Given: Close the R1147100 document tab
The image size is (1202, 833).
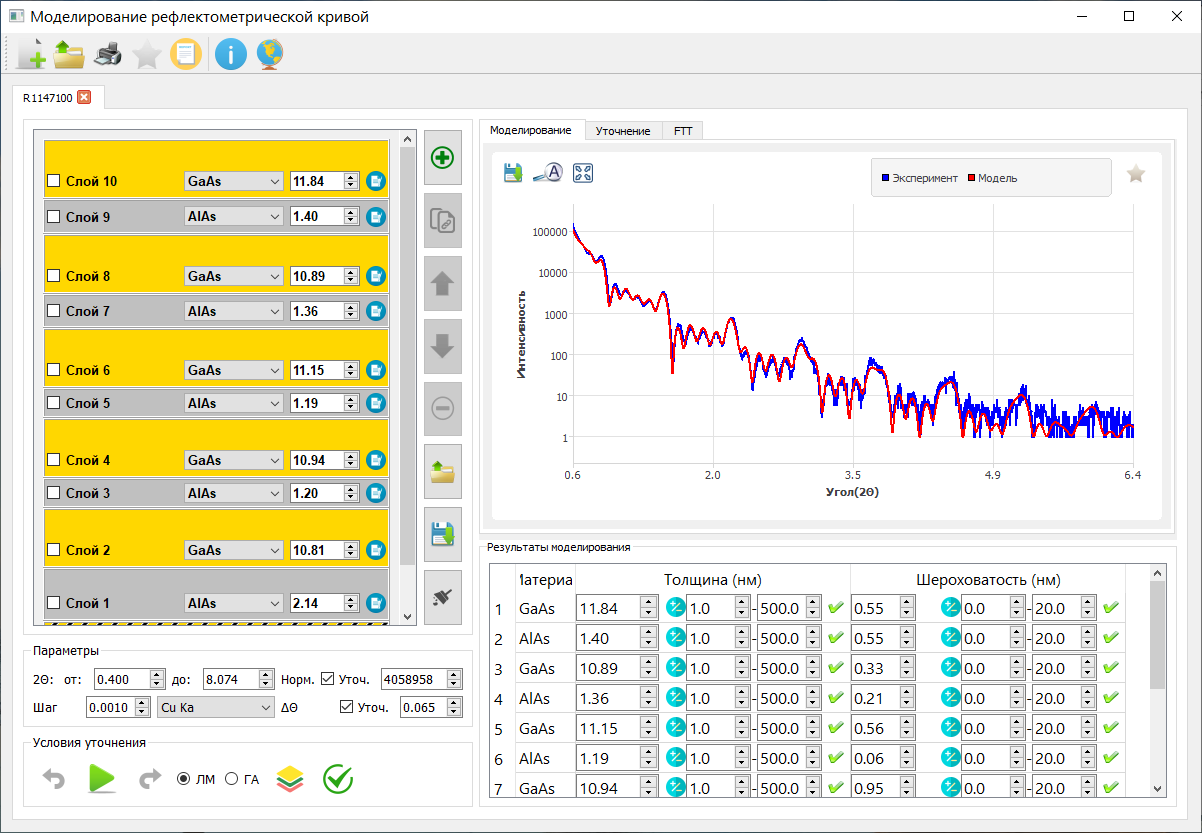Looking at the screenshot, I should (x=84, y=97).
